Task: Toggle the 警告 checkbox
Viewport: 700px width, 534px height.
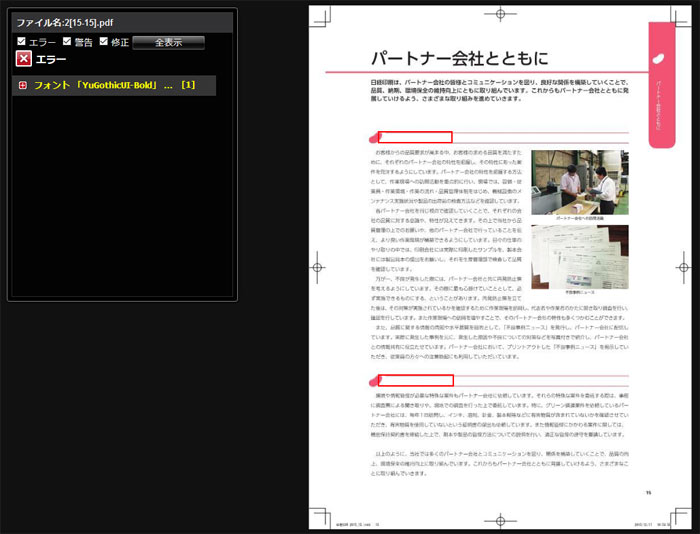Action: 67,42
